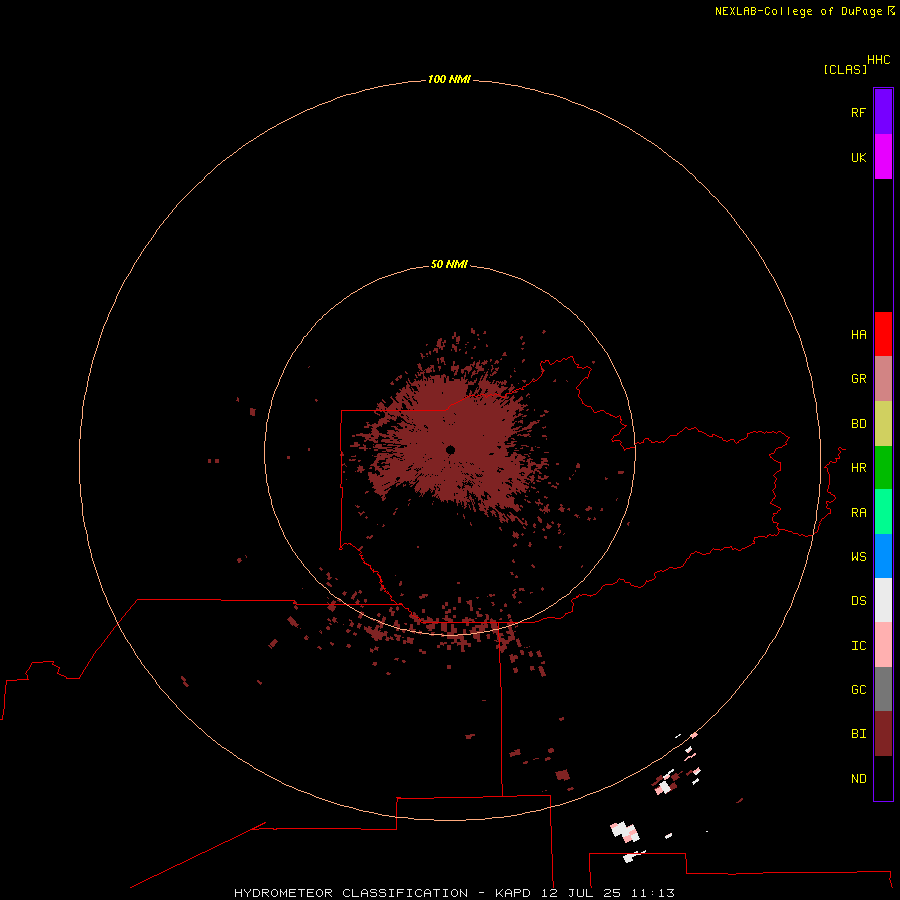This screenshot has height=900, width=900.
Task: Click the DS white legend swatch
Action: click(883, 600)
